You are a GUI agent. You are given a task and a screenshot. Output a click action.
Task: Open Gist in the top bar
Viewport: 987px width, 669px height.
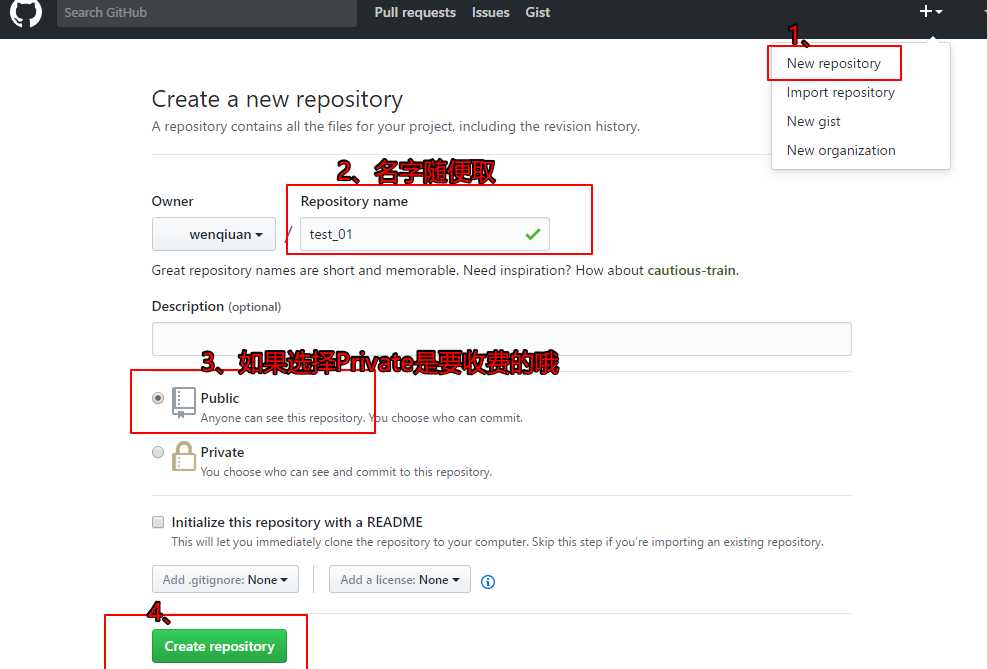[x=538, y=12]
